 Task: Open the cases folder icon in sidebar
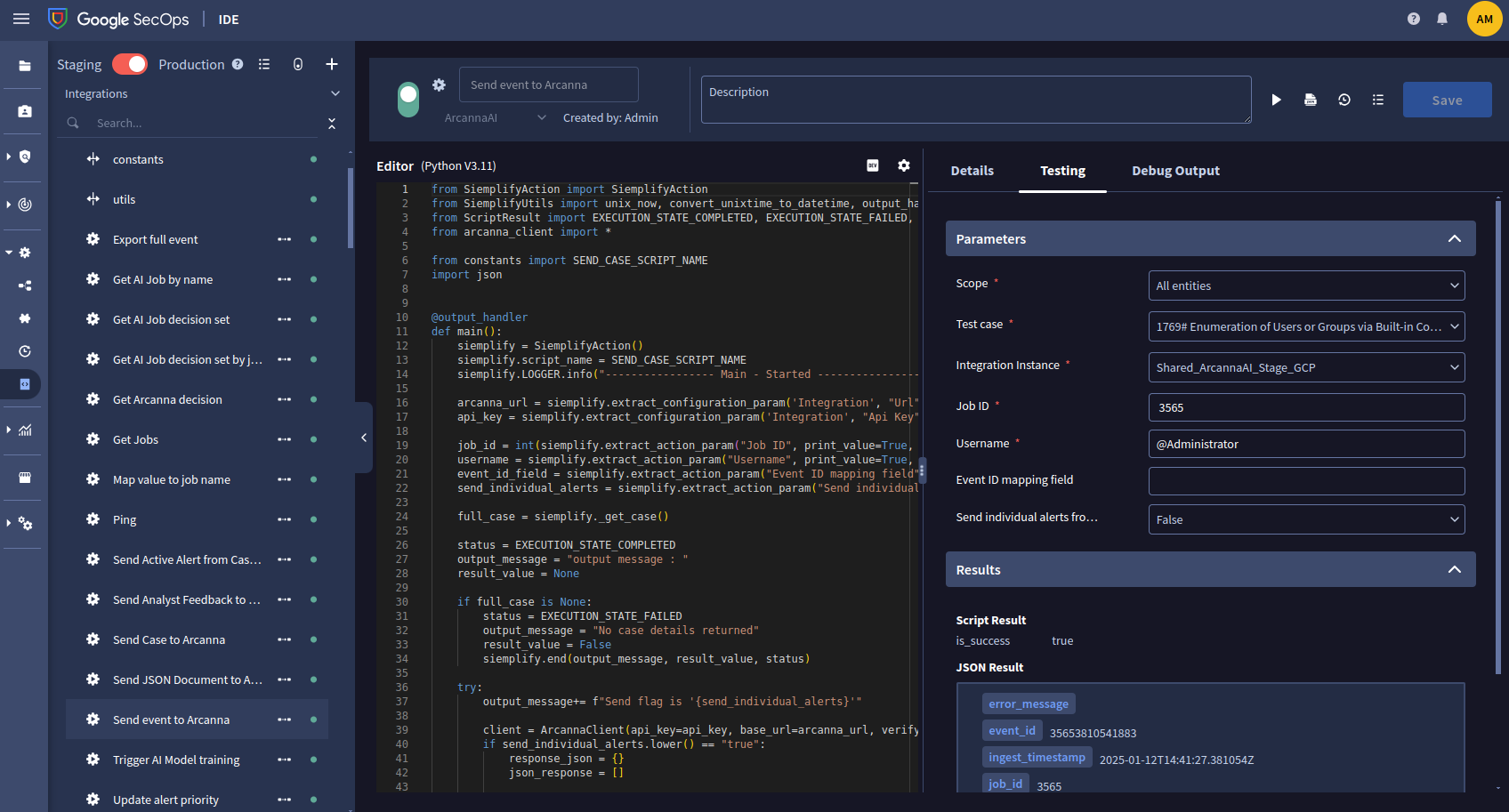tap(25, 66)
